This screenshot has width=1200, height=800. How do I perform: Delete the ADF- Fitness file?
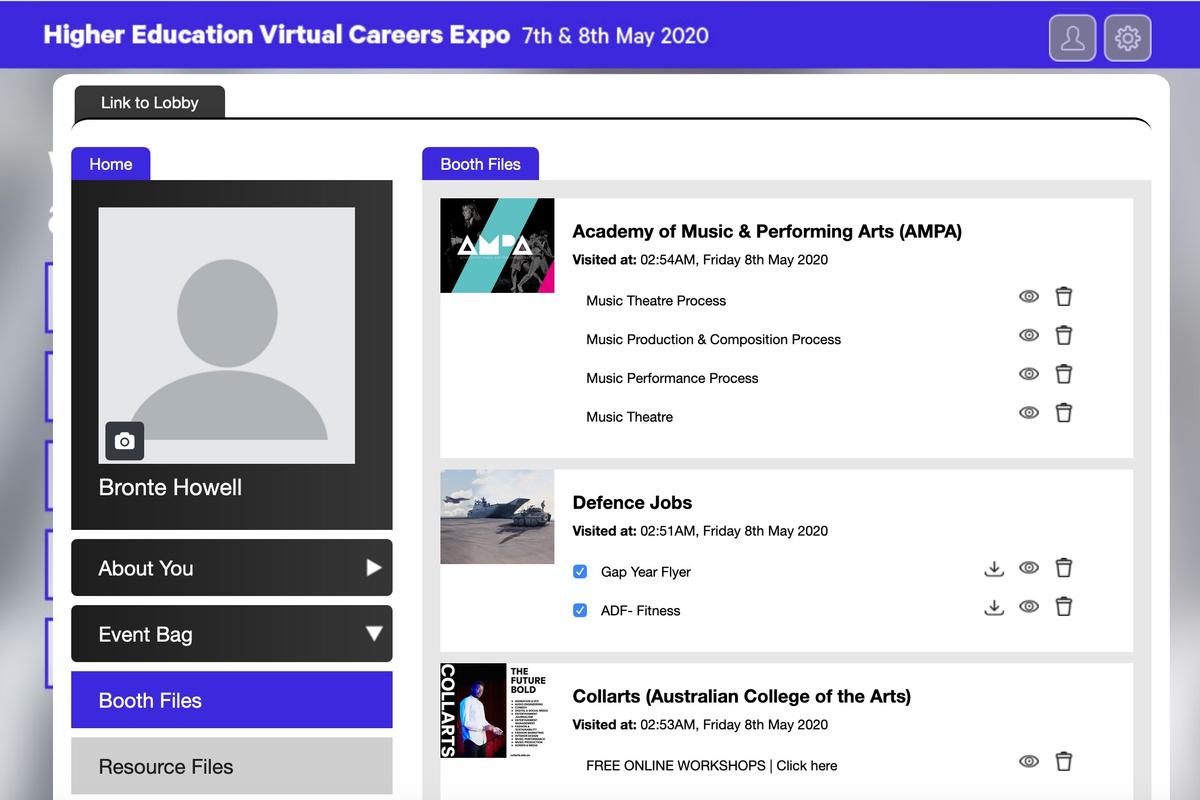click(1064, 607)
